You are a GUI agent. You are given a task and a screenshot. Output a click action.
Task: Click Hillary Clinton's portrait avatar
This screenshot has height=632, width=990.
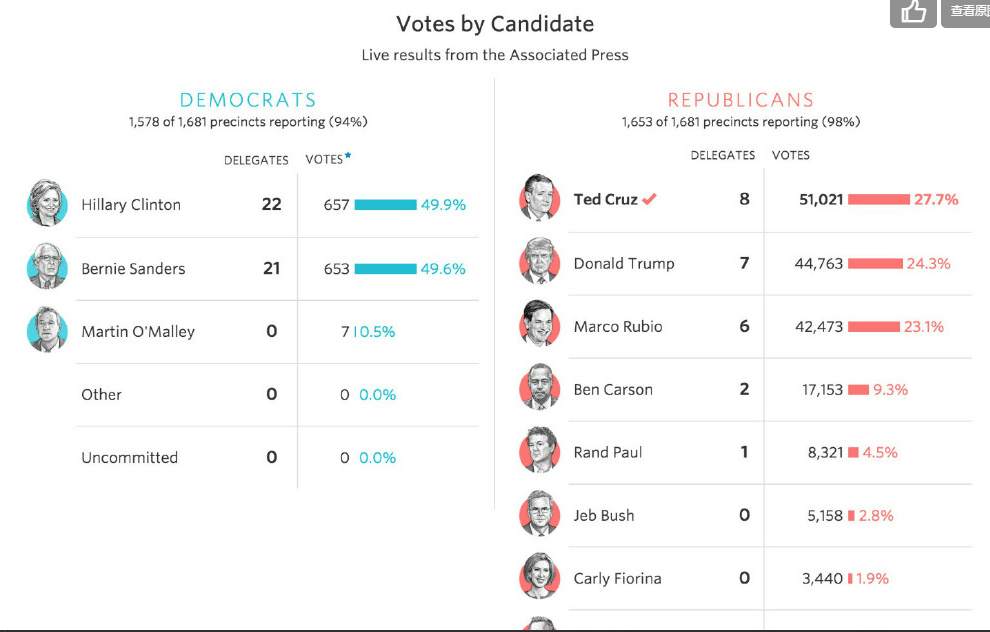click(x=47, y=204)
